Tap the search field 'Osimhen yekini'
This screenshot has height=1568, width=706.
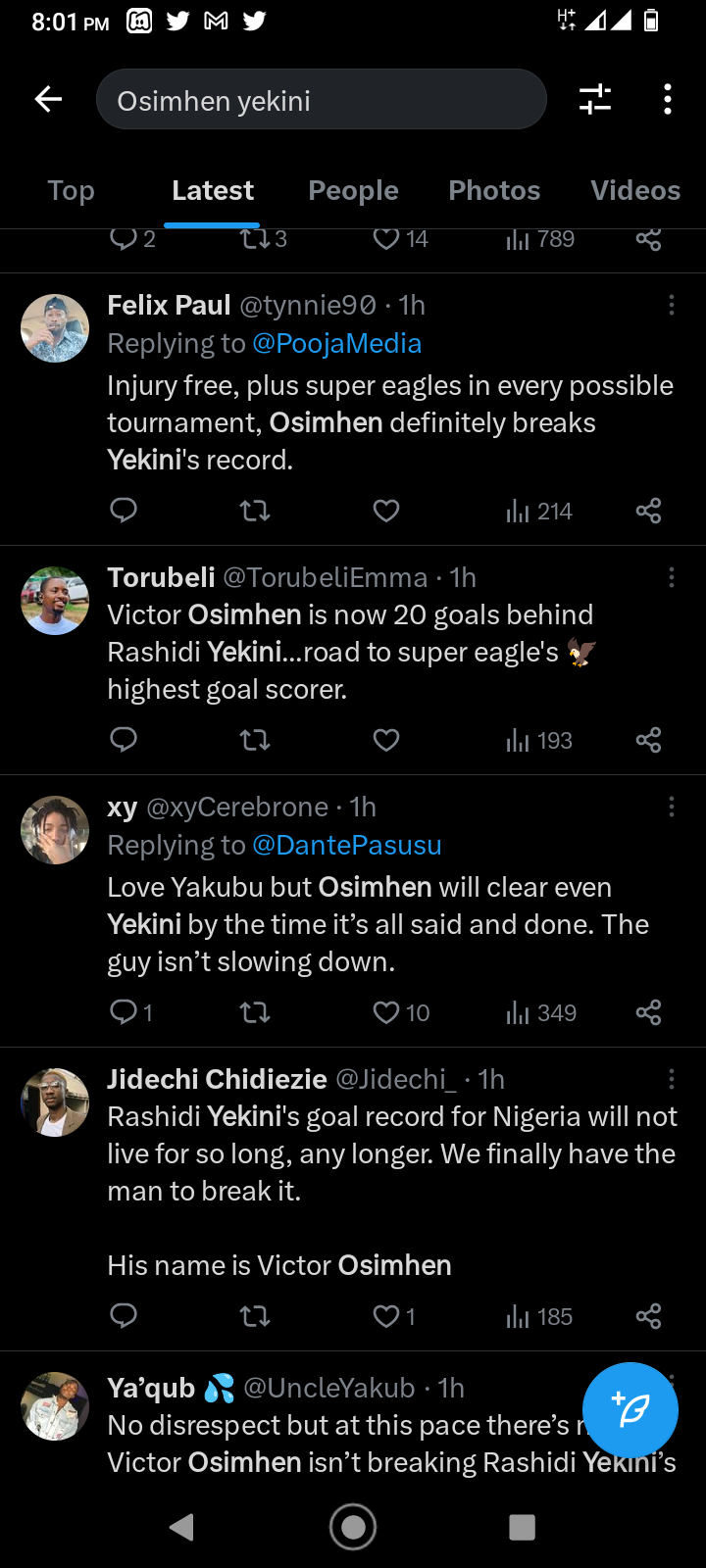[321, 100]
